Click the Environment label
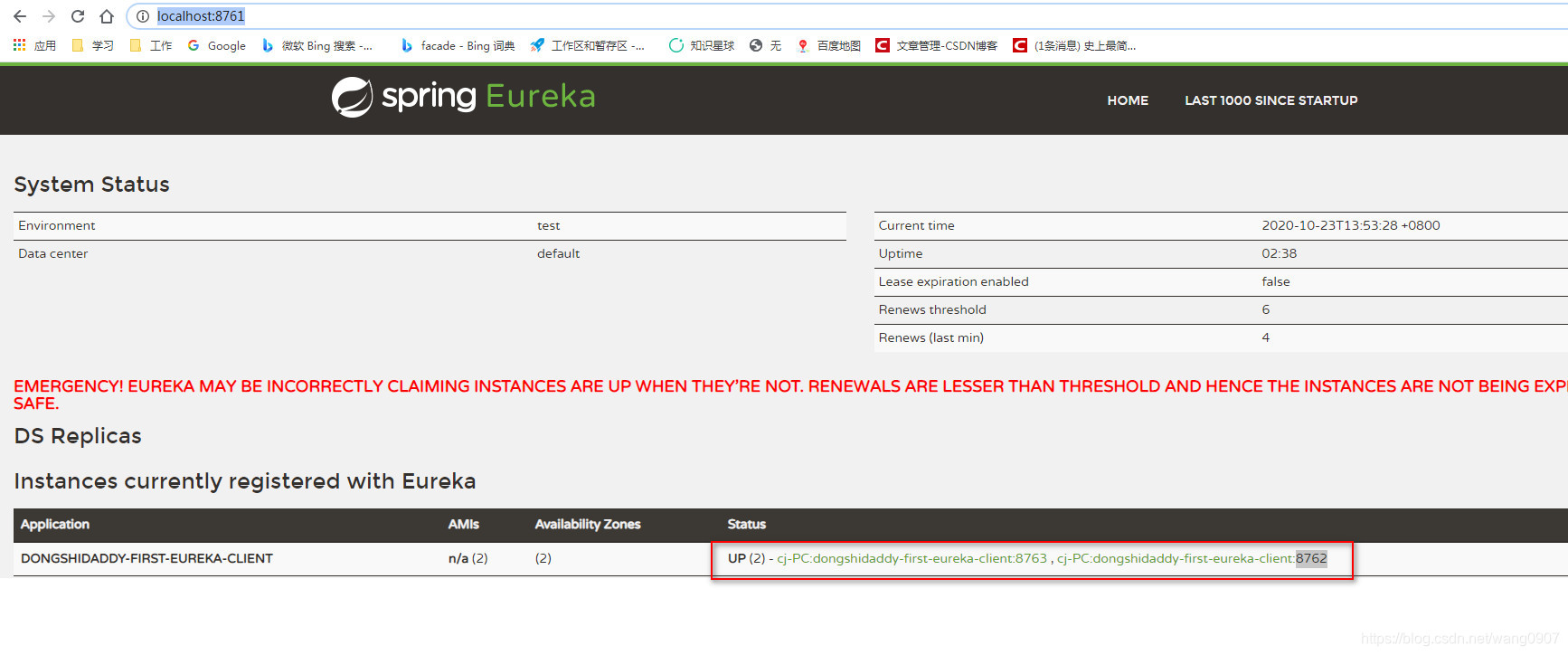Screen dimensions: 1568x655 point(56,225)
